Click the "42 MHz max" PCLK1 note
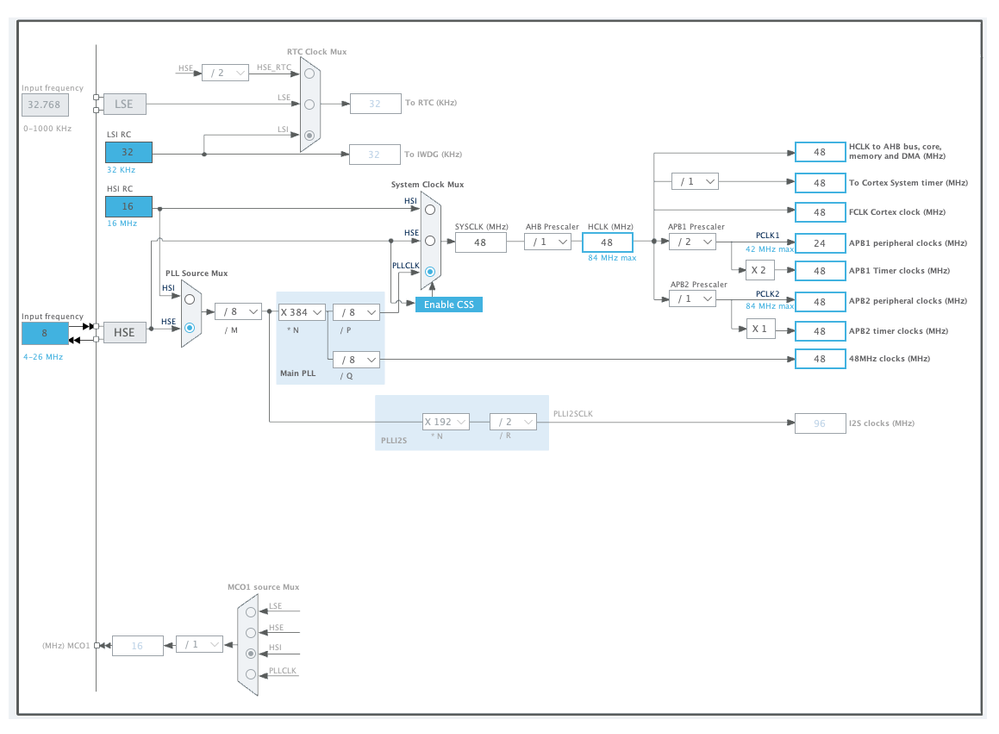Screen dimensions: 999x734 click(x=769, y=249)
